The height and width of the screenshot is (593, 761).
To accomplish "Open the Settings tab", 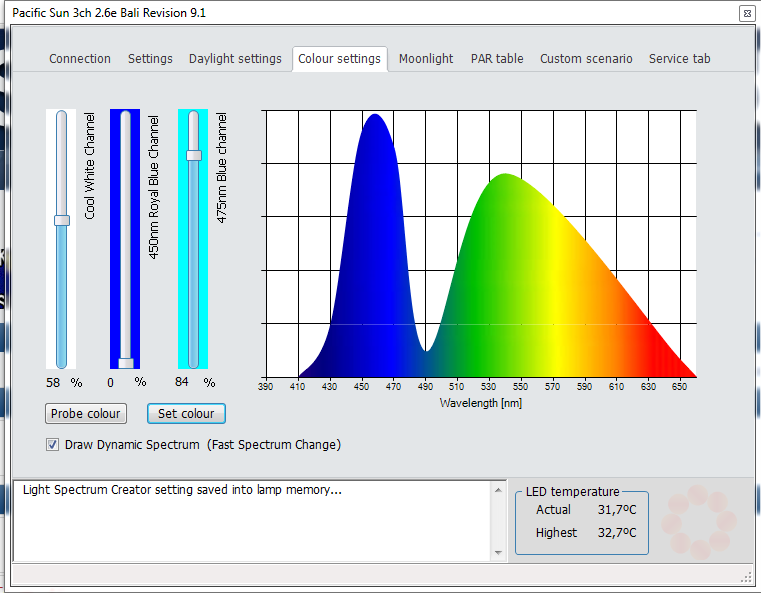I will pyautogui.click(x=150, y=59).
